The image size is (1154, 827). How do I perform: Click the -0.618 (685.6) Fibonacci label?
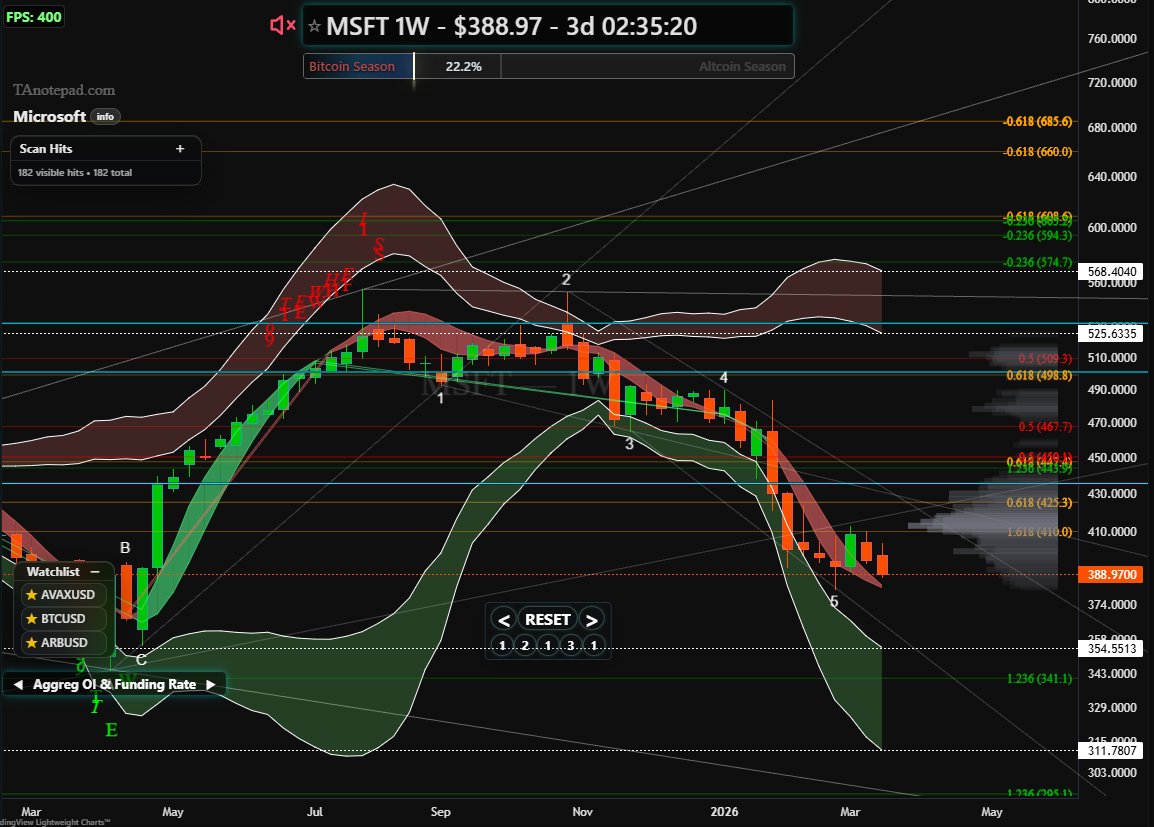[x=1038, y=121]
